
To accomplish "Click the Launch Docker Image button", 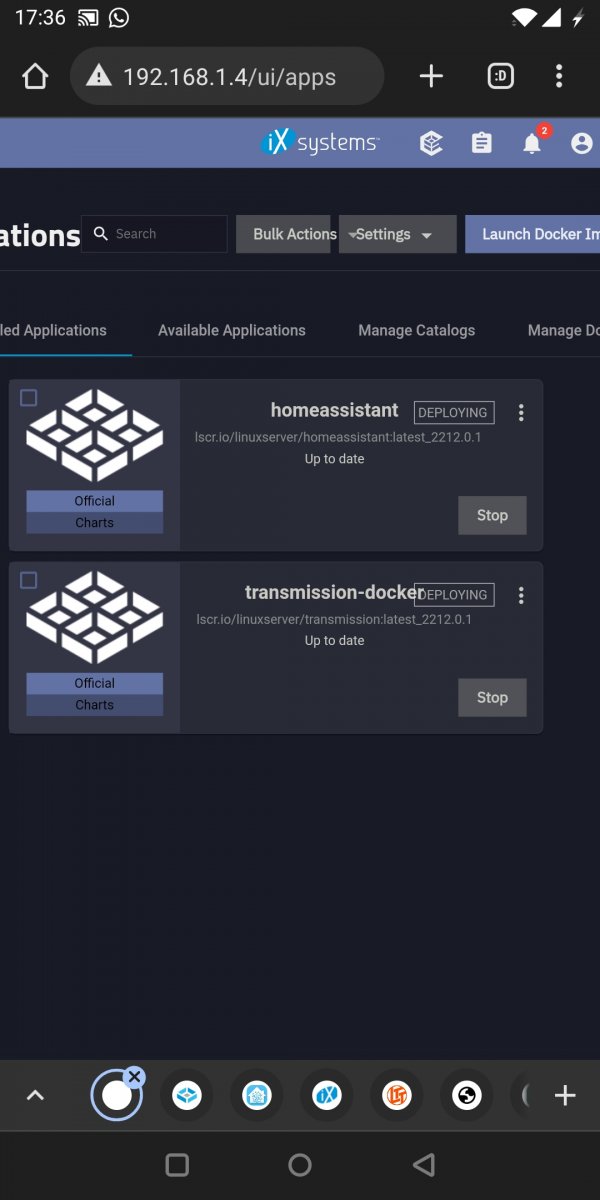I will [x=532, y=234].
